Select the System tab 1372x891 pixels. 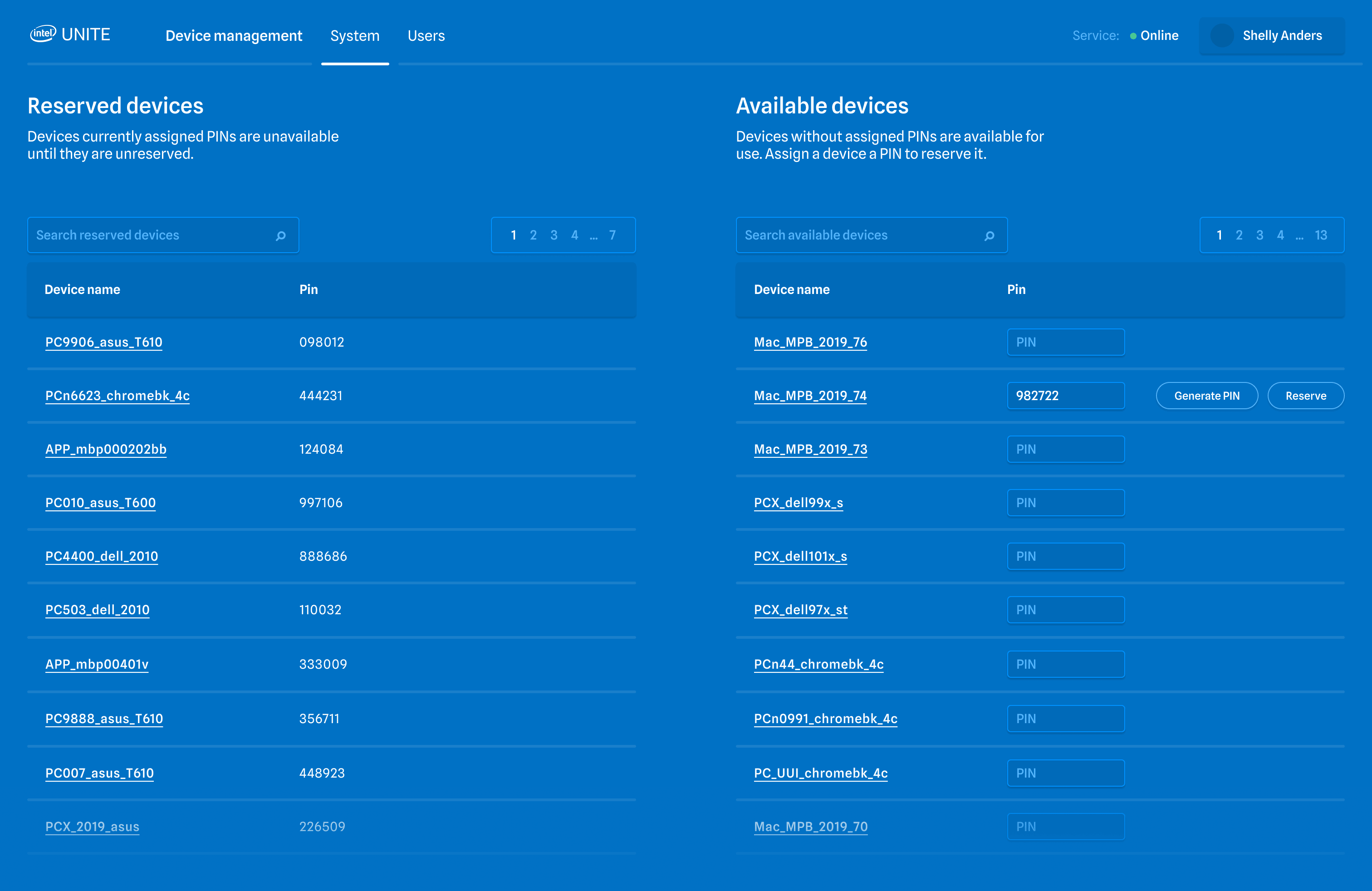354,36
